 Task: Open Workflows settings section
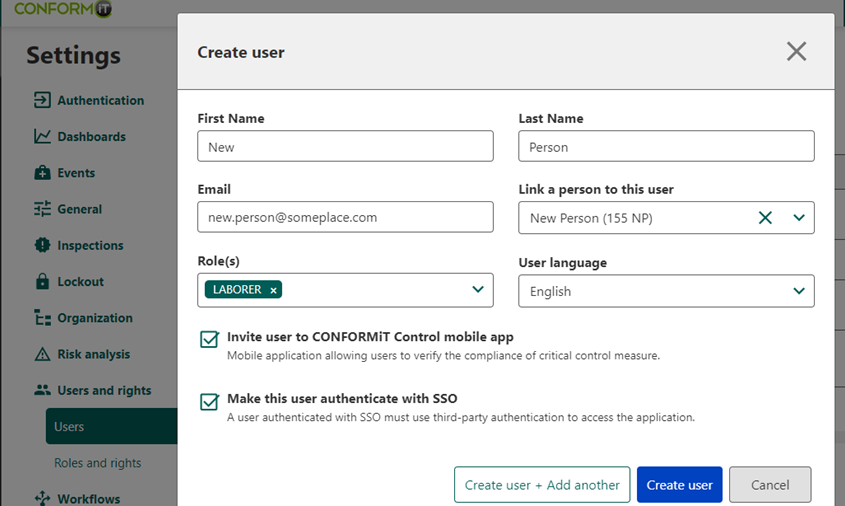(89, 499)
